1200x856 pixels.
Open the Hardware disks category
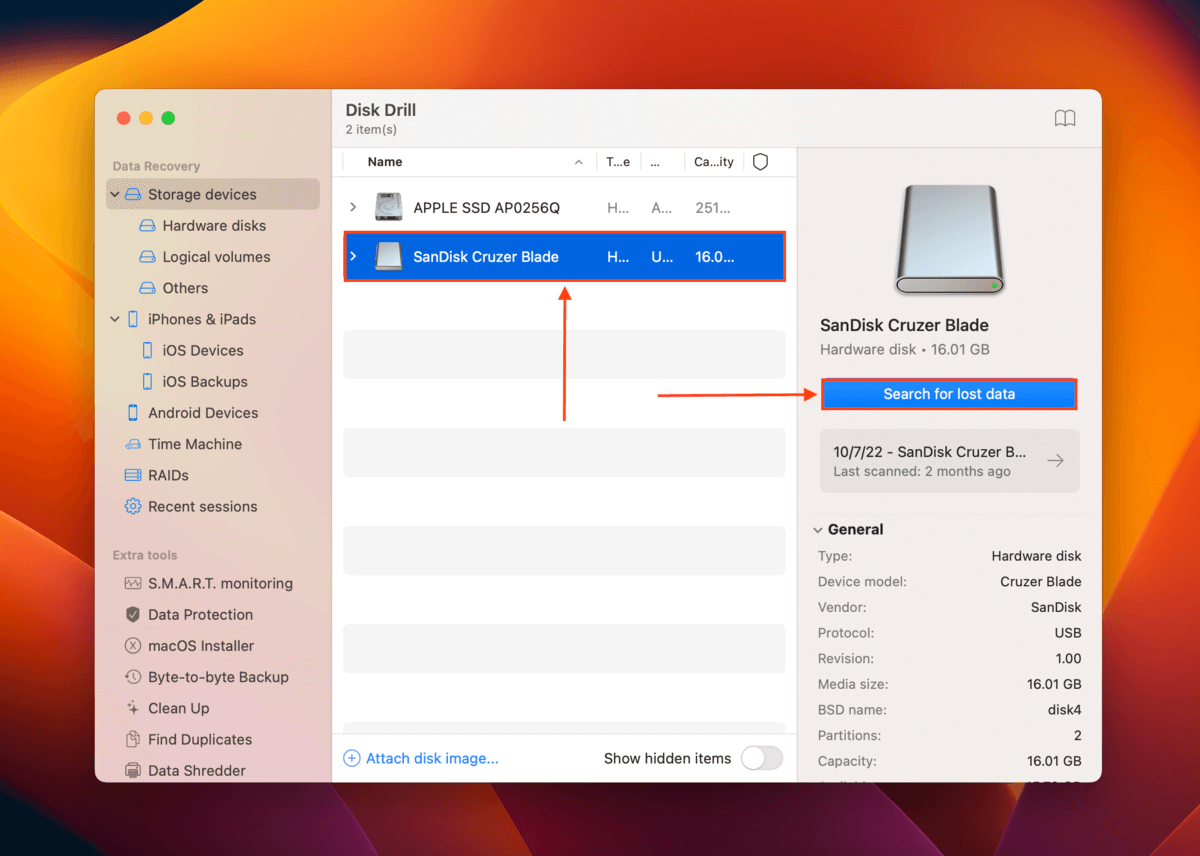pos(214,226)
